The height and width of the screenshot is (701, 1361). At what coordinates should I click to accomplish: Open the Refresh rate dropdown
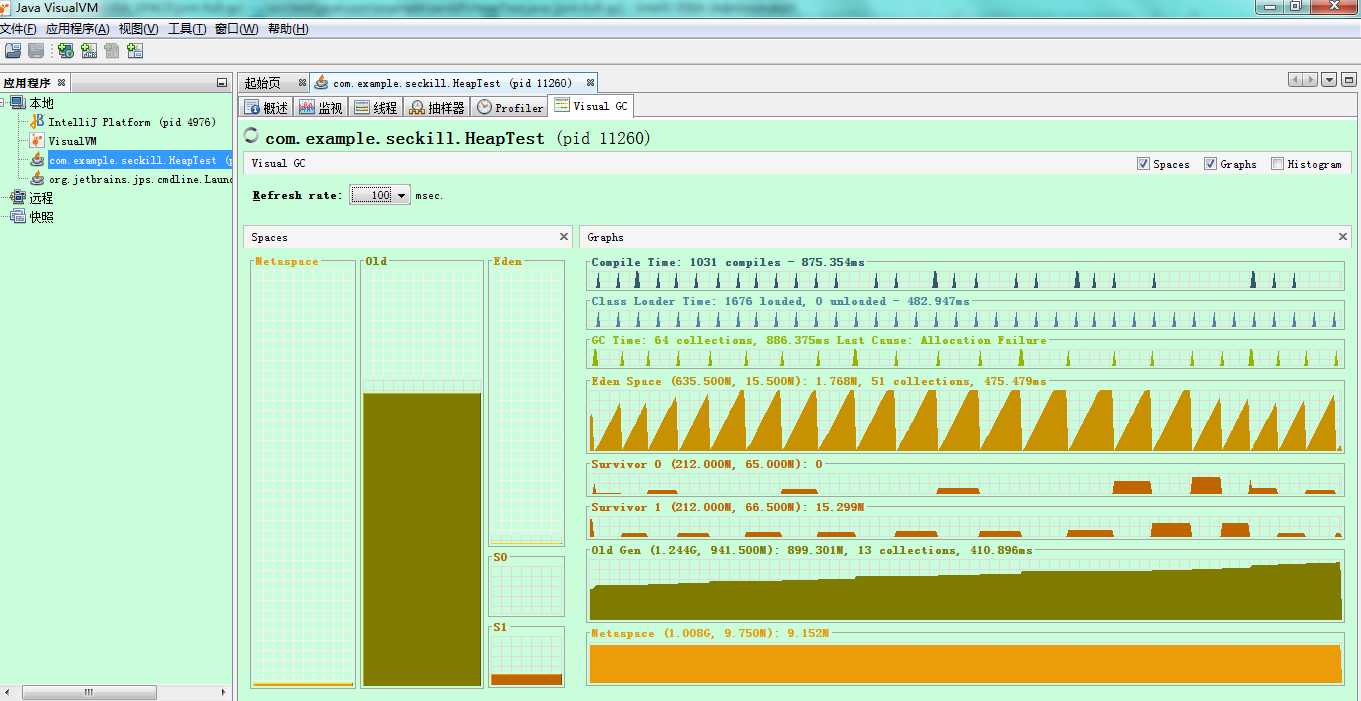pos(380,195)
